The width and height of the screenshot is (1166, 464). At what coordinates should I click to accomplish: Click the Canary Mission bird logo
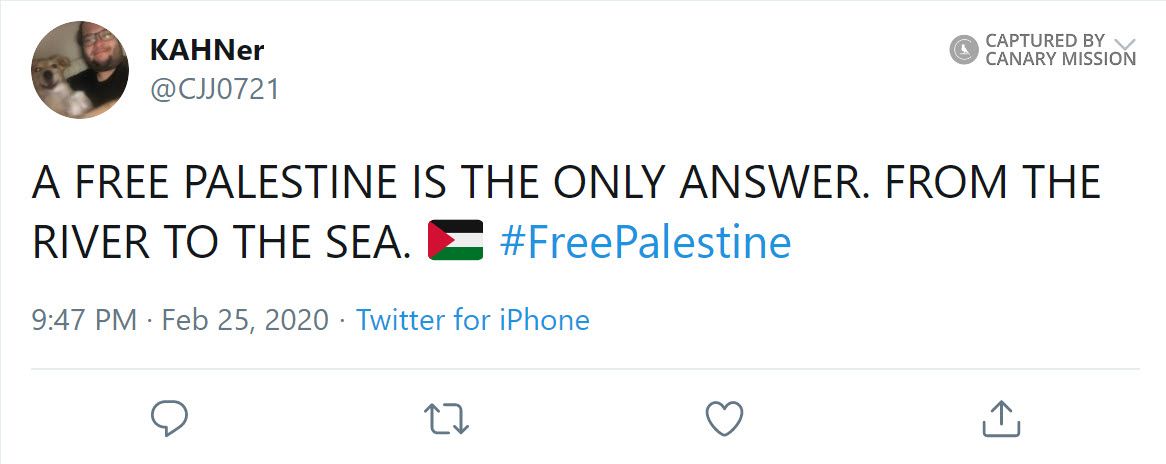964,49
